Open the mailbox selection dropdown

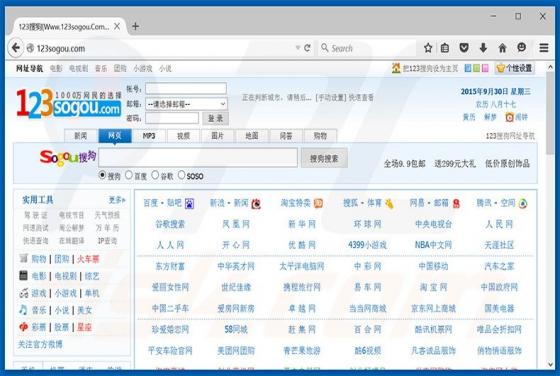coord(186,104)
